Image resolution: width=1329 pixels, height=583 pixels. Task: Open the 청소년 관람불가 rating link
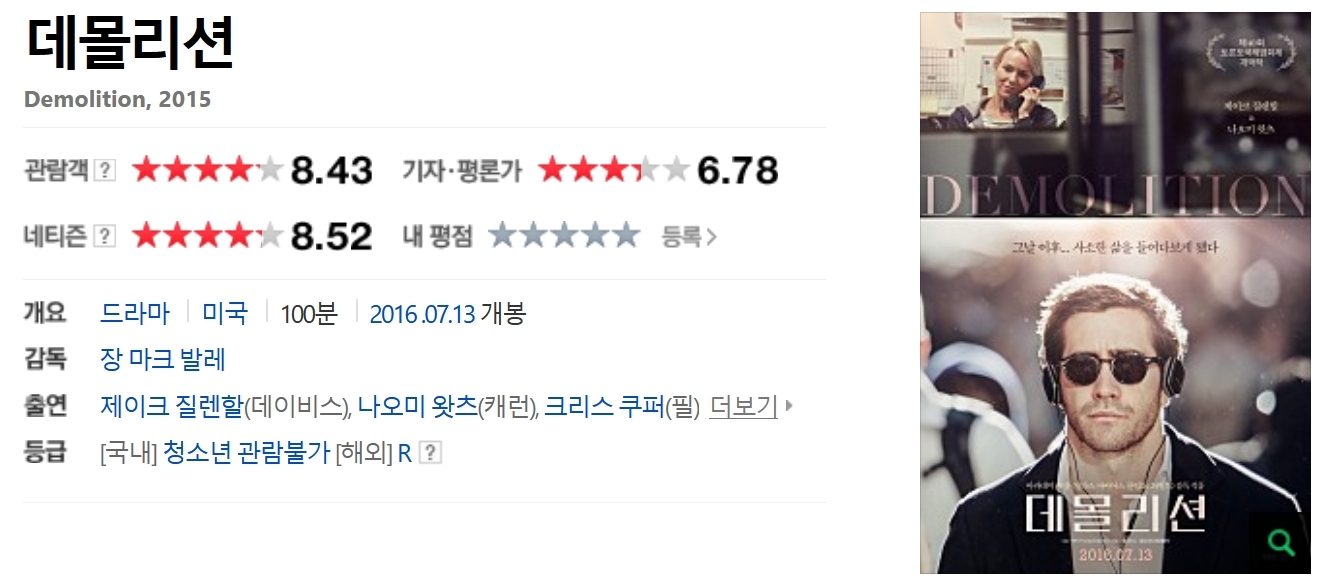[x=246, y=453]
